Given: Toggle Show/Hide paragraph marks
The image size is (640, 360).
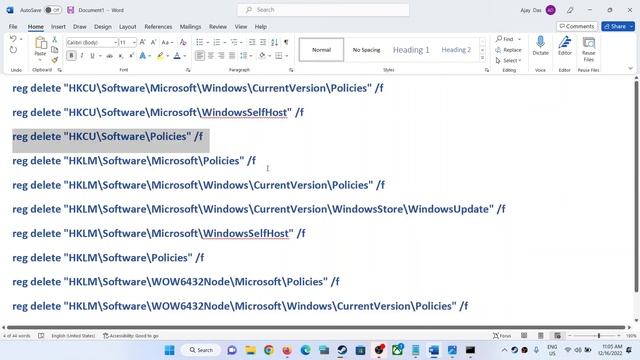Looking at the screenshot, I should pos(286,42).
